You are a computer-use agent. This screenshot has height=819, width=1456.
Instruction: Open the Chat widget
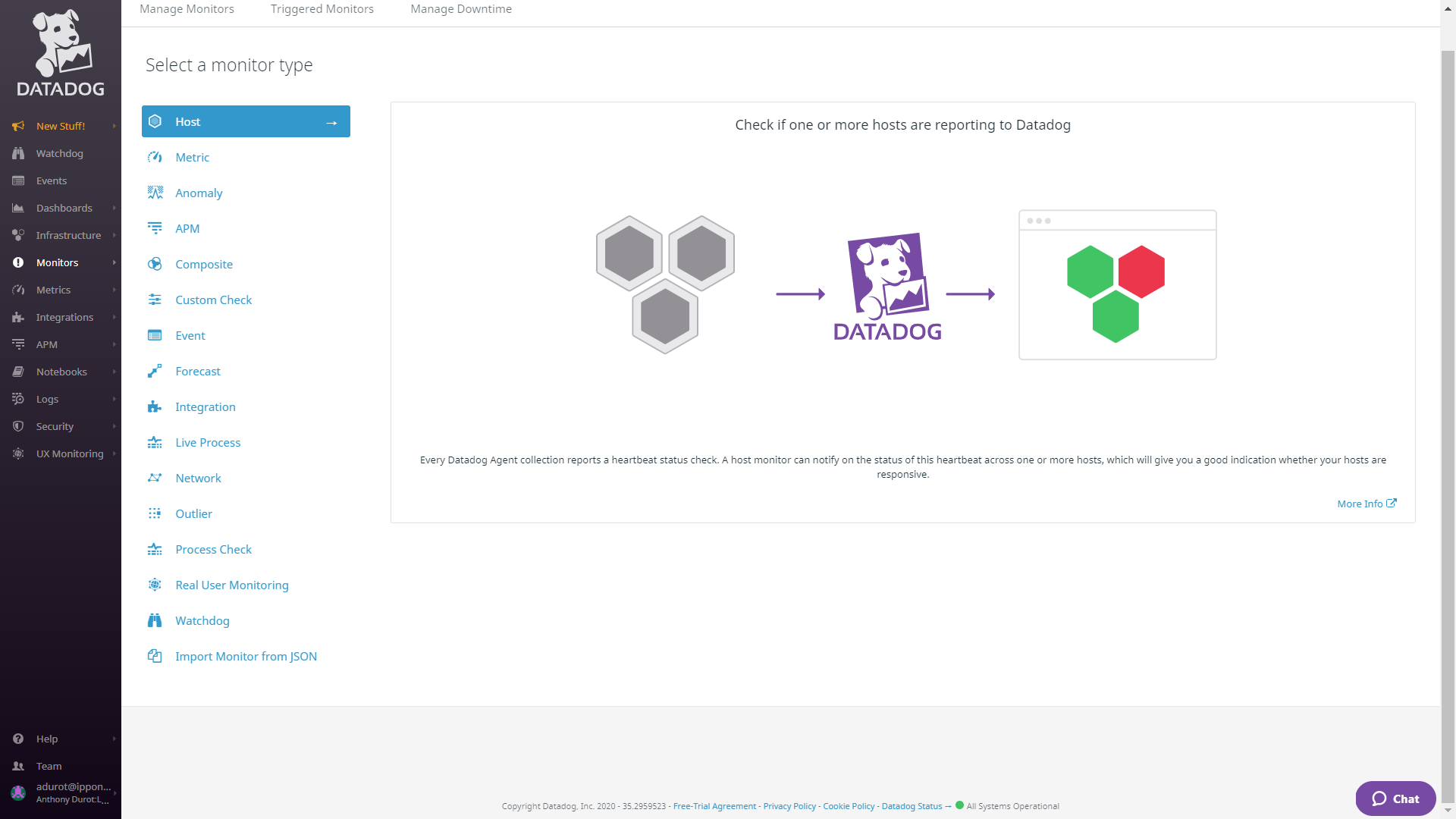[1395, 799]
